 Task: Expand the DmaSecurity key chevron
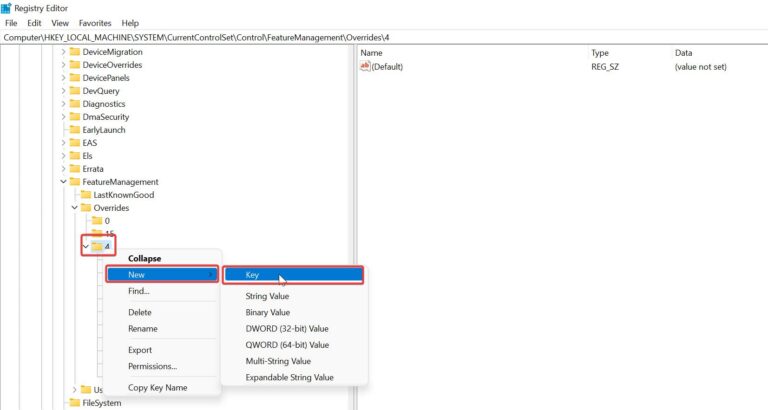63,117
